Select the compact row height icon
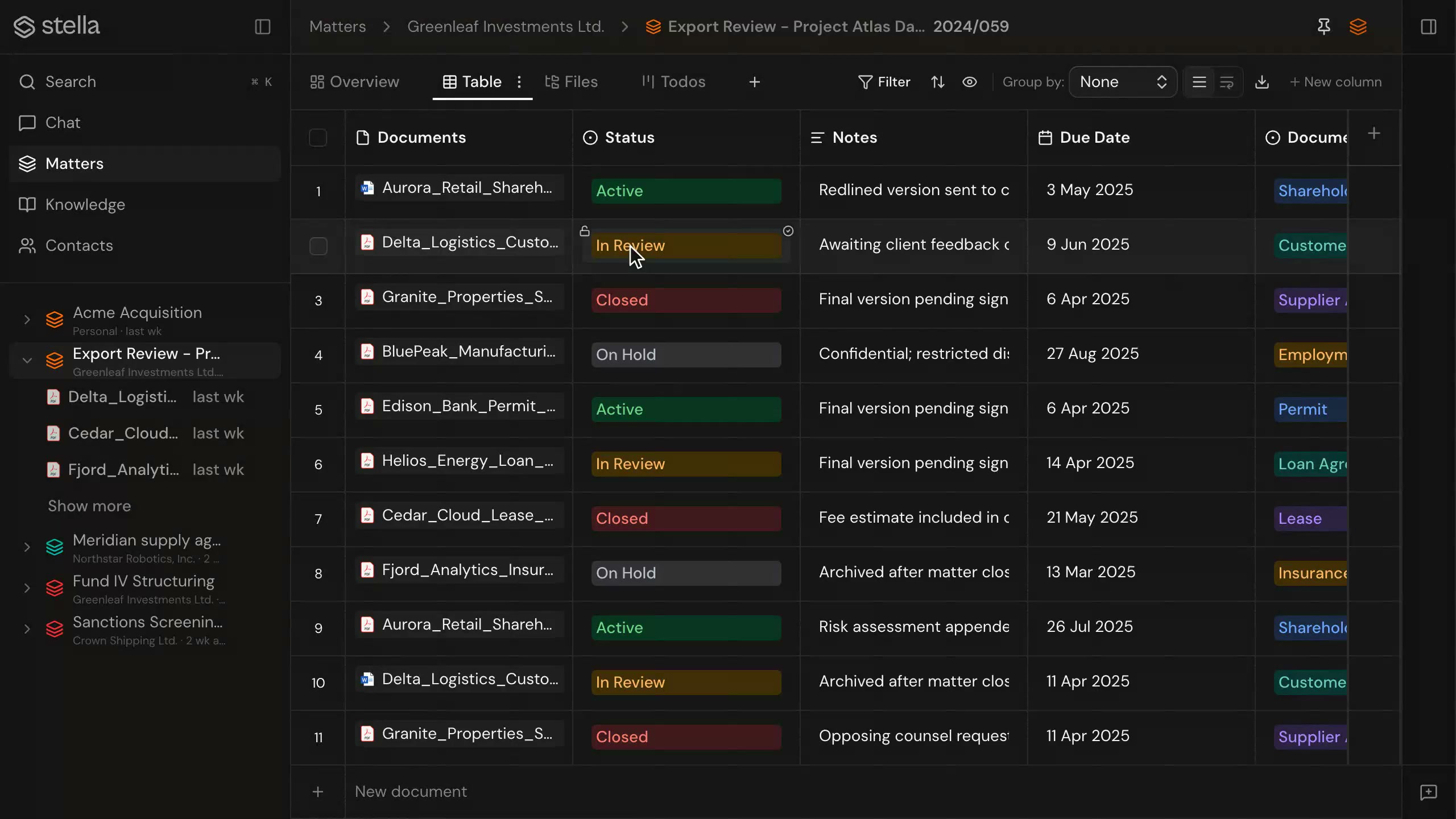Image resolution: width=1456 pixels, height=819 pixels. click(1199, 82)
